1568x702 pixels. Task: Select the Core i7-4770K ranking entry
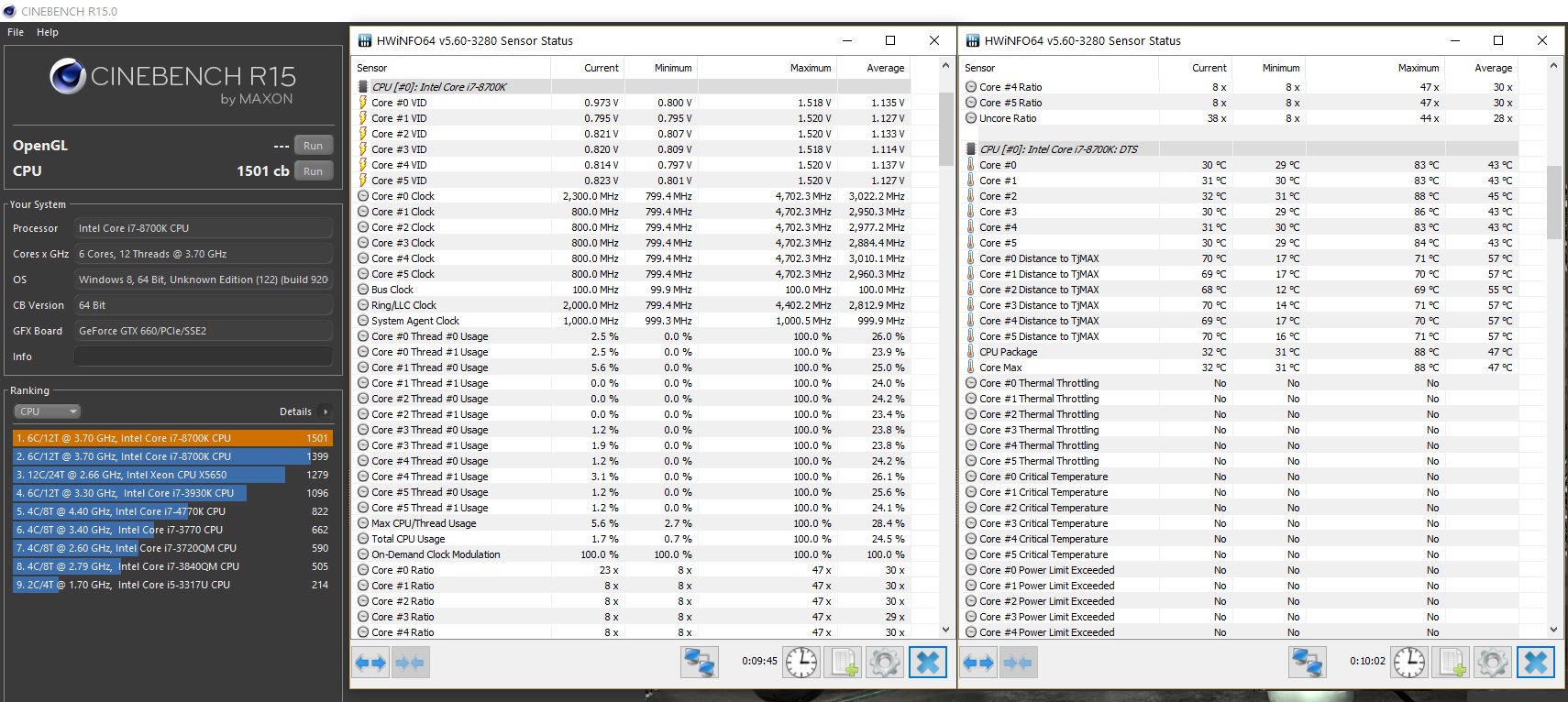[172, 511]
